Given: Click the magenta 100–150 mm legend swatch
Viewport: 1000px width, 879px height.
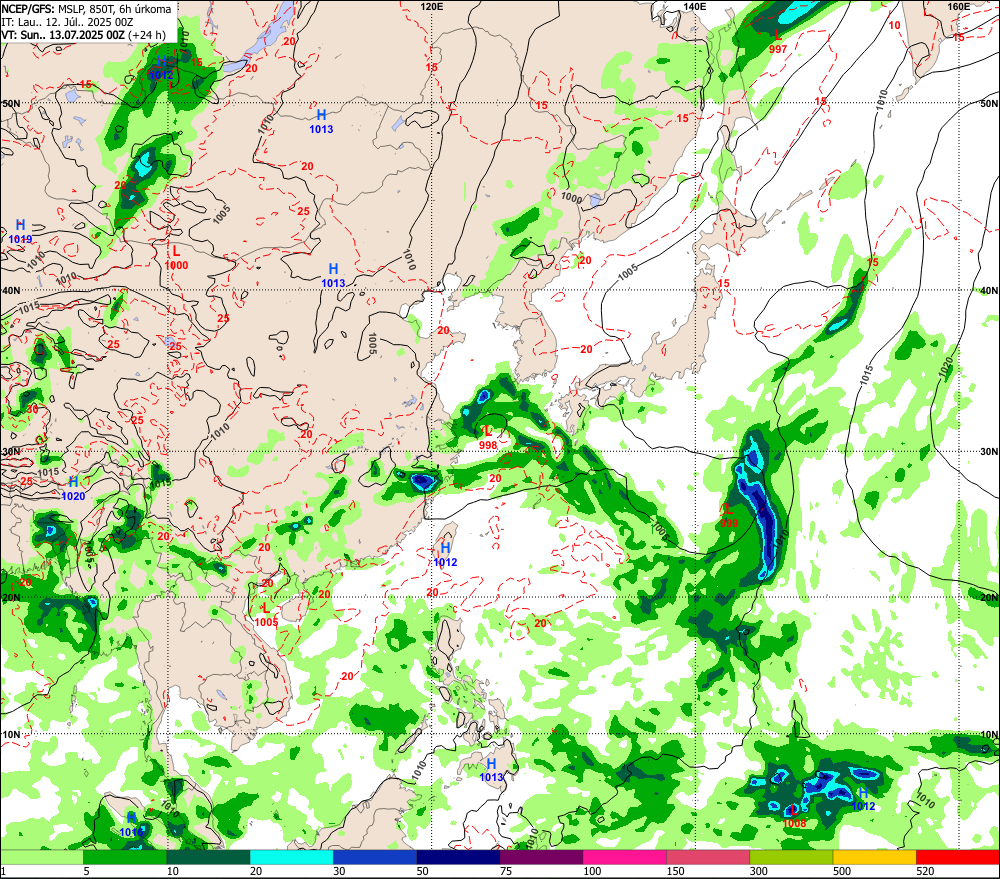Looking at the screenshot, I should pyautogui.click(x=625, y=857).
